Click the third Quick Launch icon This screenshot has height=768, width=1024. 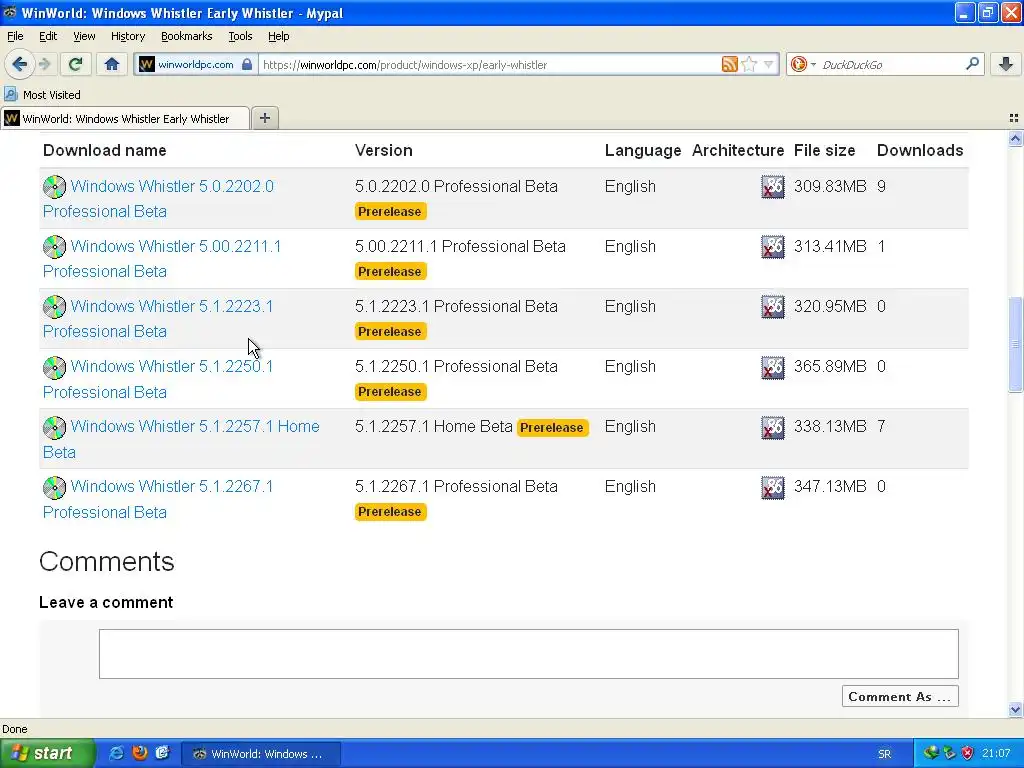pos(163,753)
